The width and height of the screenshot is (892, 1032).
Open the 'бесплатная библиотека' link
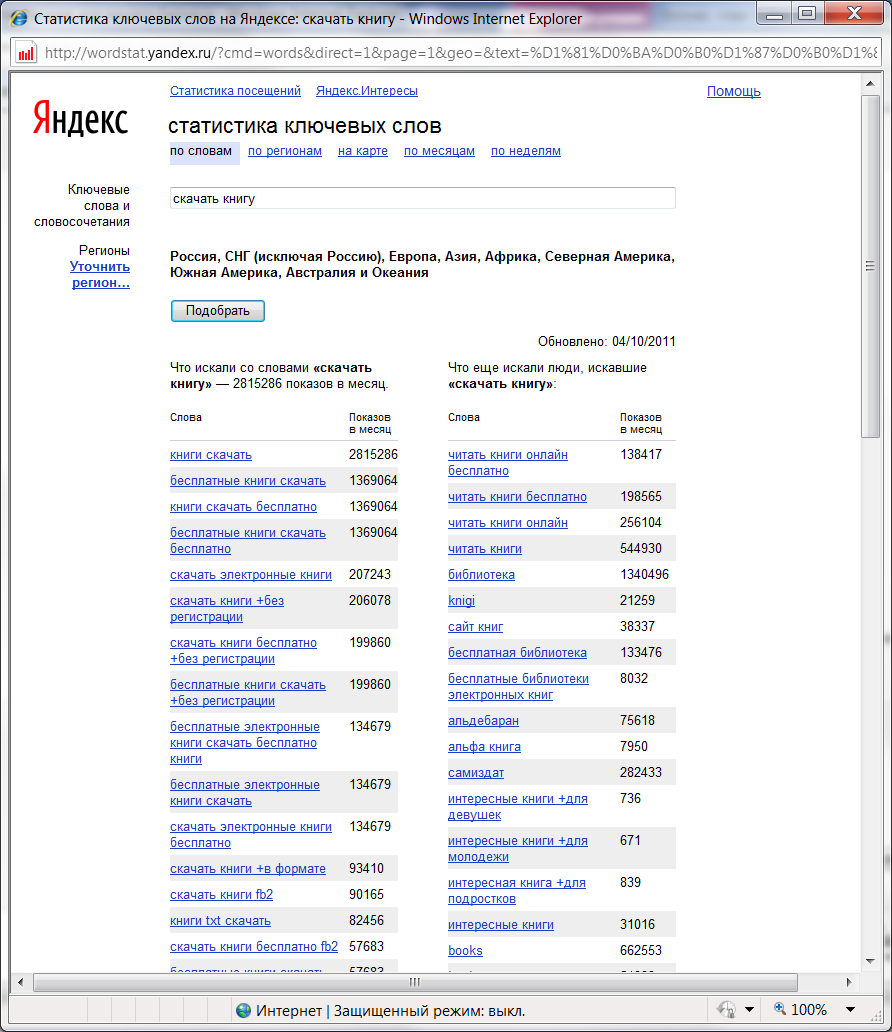click(517, 653)
